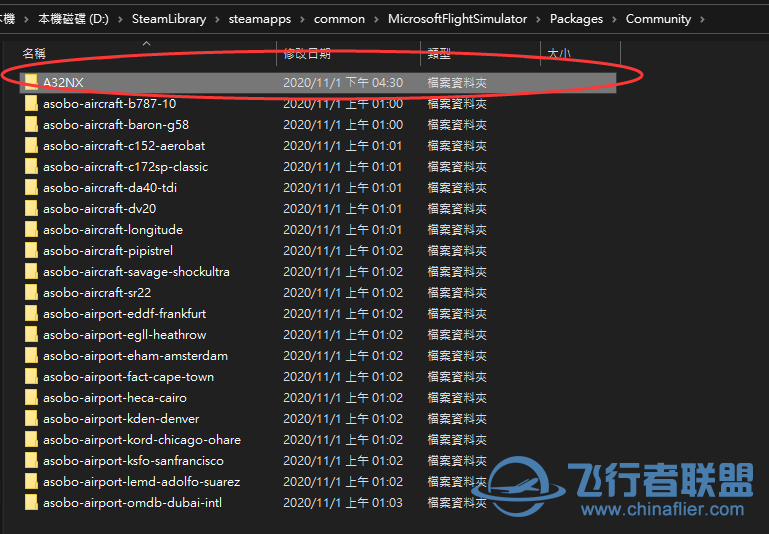Select asobo-airport-eham-amsterdam folder name
This screenshot has height=534, width=769.
tap(135, 356)
